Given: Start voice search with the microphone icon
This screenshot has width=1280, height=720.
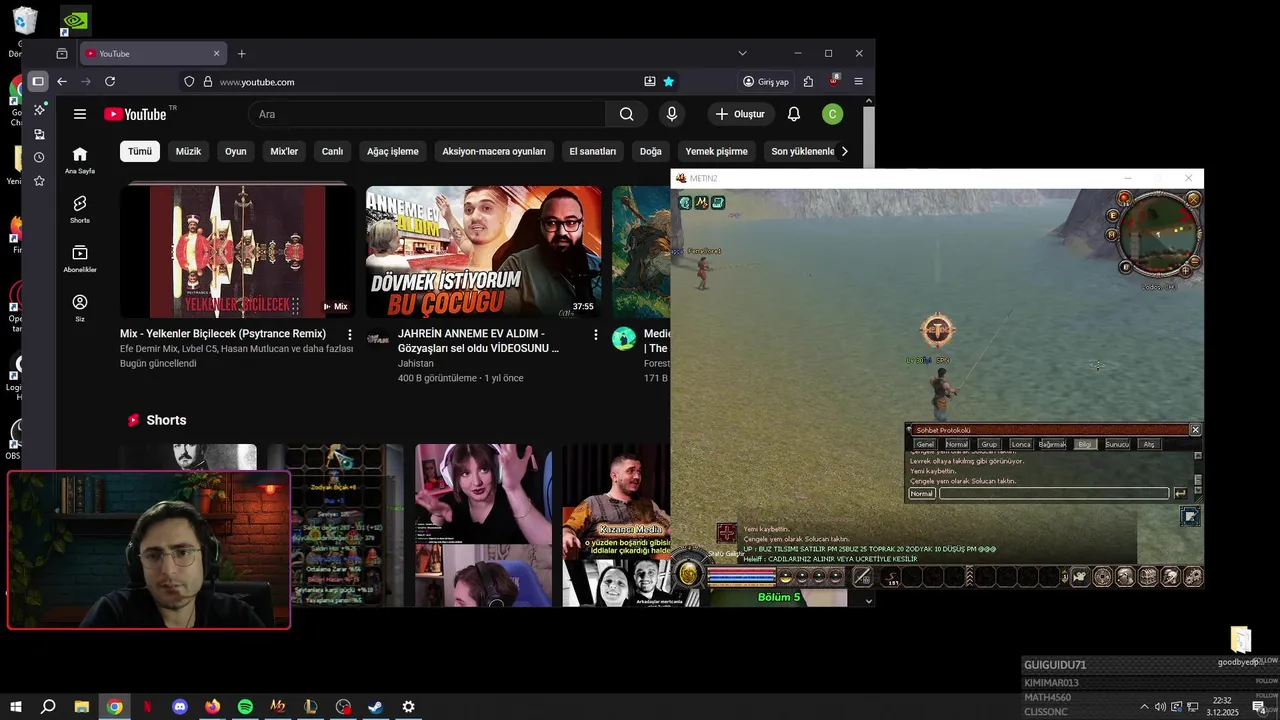Looking at the screenshot, I should pos(672,114).
